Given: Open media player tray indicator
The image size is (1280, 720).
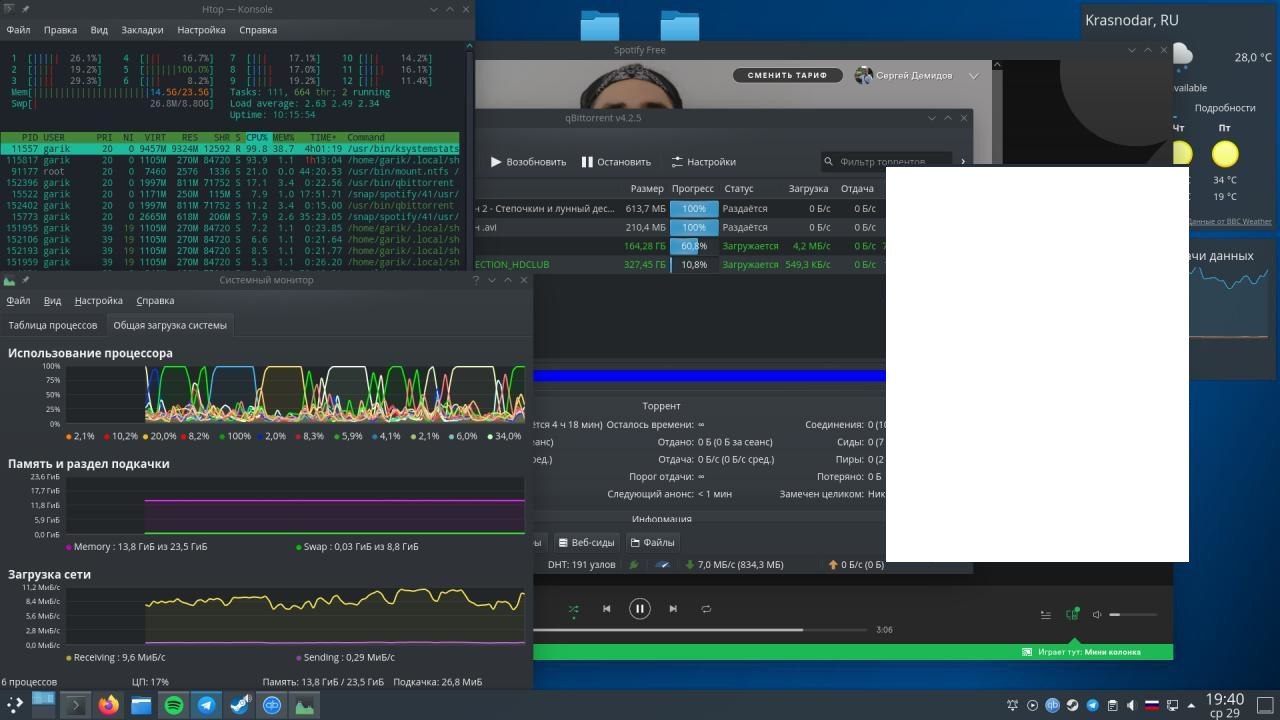Looking at the screenshot, I should (x=1032, y=705).
